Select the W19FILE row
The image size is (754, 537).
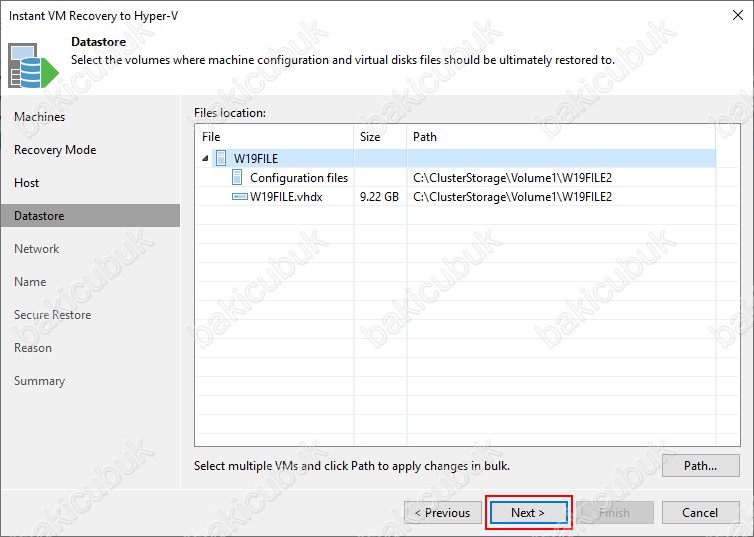pyautogui.click(x=456, y=158)
